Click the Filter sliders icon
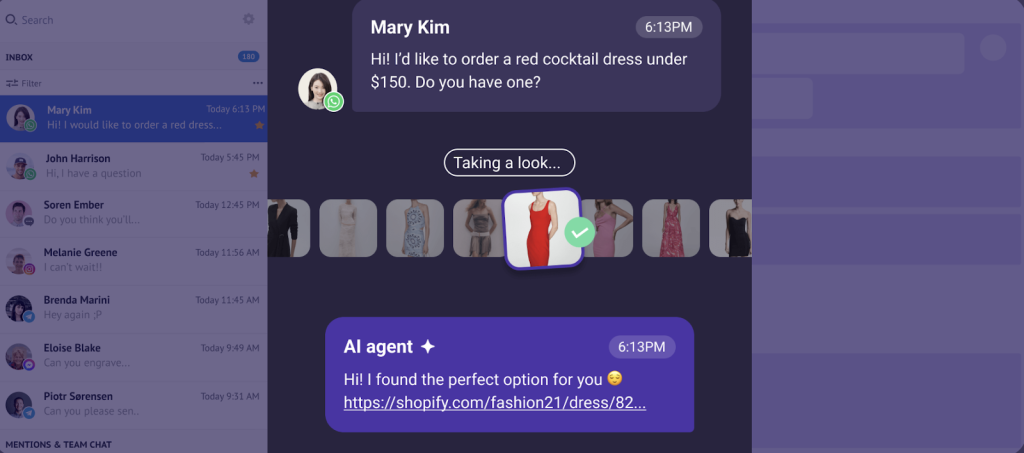Image resolution: width=1024 pixels, height=453 pixels. [x=12, y=84]
